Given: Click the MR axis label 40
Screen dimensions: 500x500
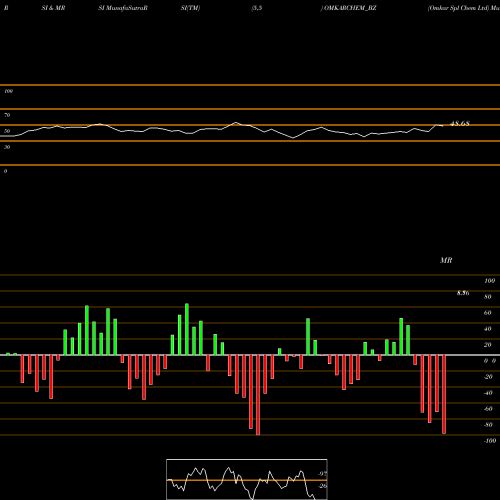Looking at the screenshot, I should pyautogui.click(x=488, y=329).
